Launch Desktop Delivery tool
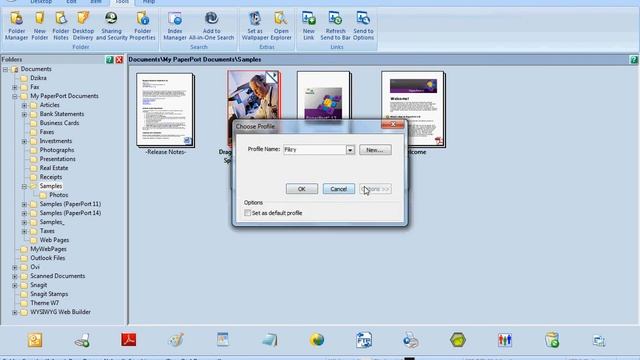 pyautogui.click(x=83, y=26)
